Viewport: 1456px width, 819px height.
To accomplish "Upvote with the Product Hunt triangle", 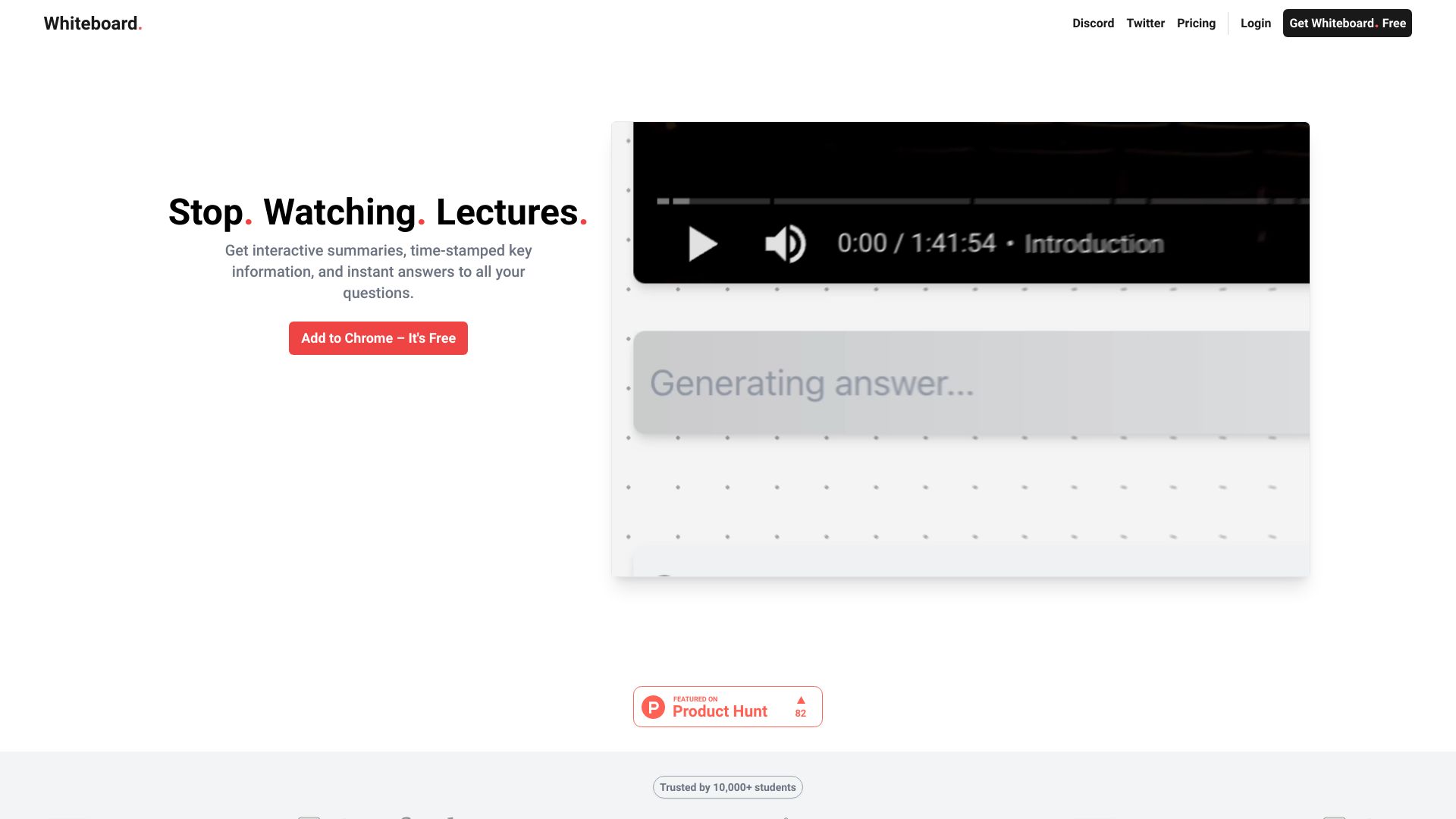I will coord(801,700).
